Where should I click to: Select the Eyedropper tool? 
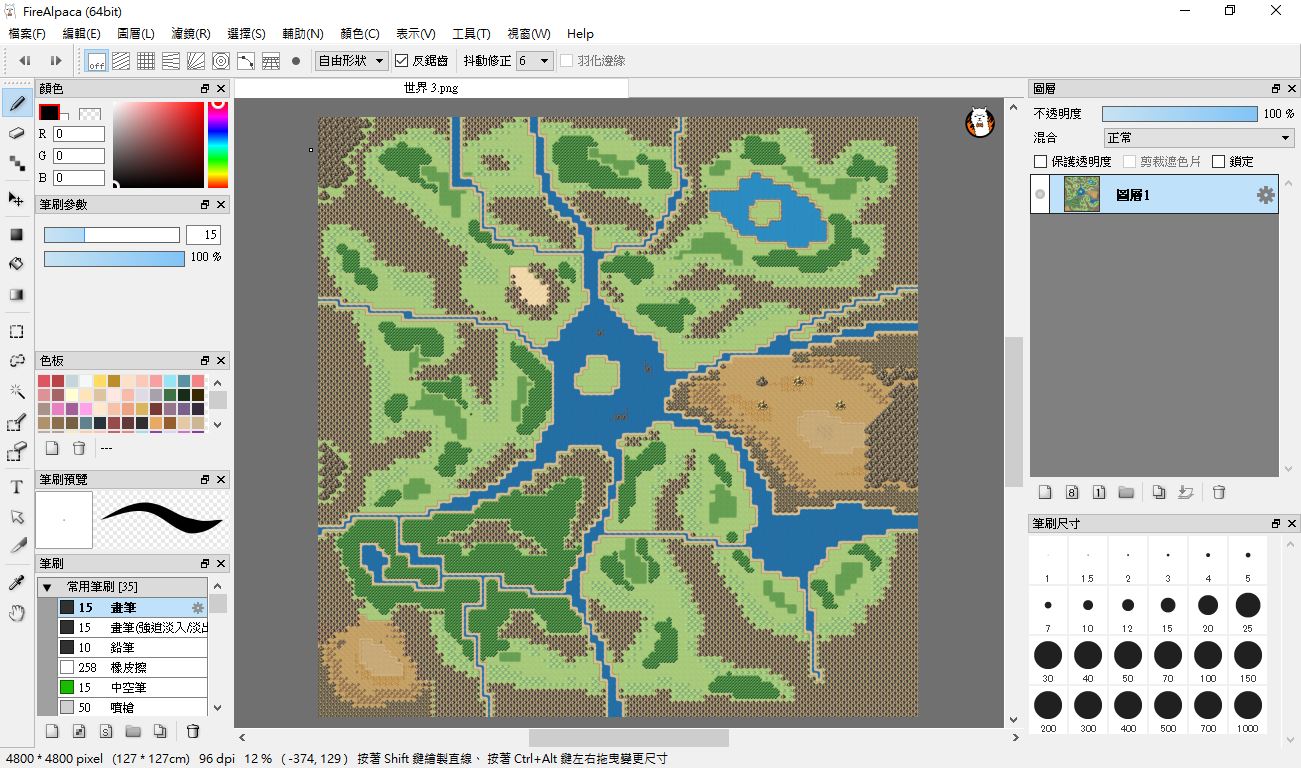(x=16, y=583)
